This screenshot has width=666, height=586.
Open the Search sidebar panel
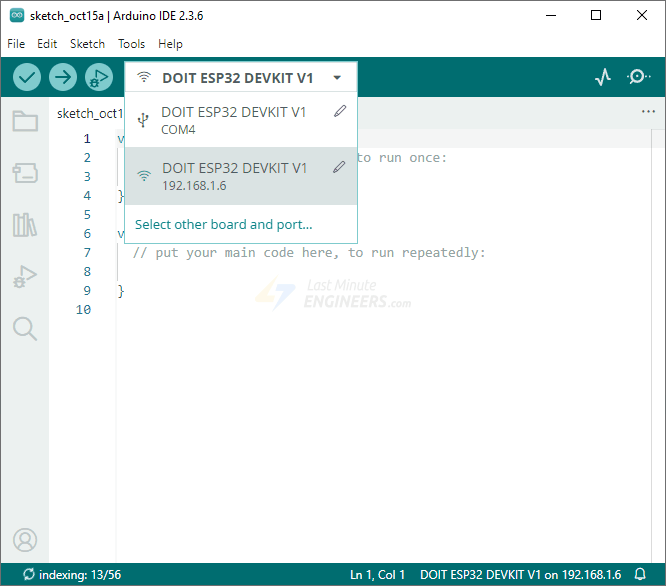[25, 329]
